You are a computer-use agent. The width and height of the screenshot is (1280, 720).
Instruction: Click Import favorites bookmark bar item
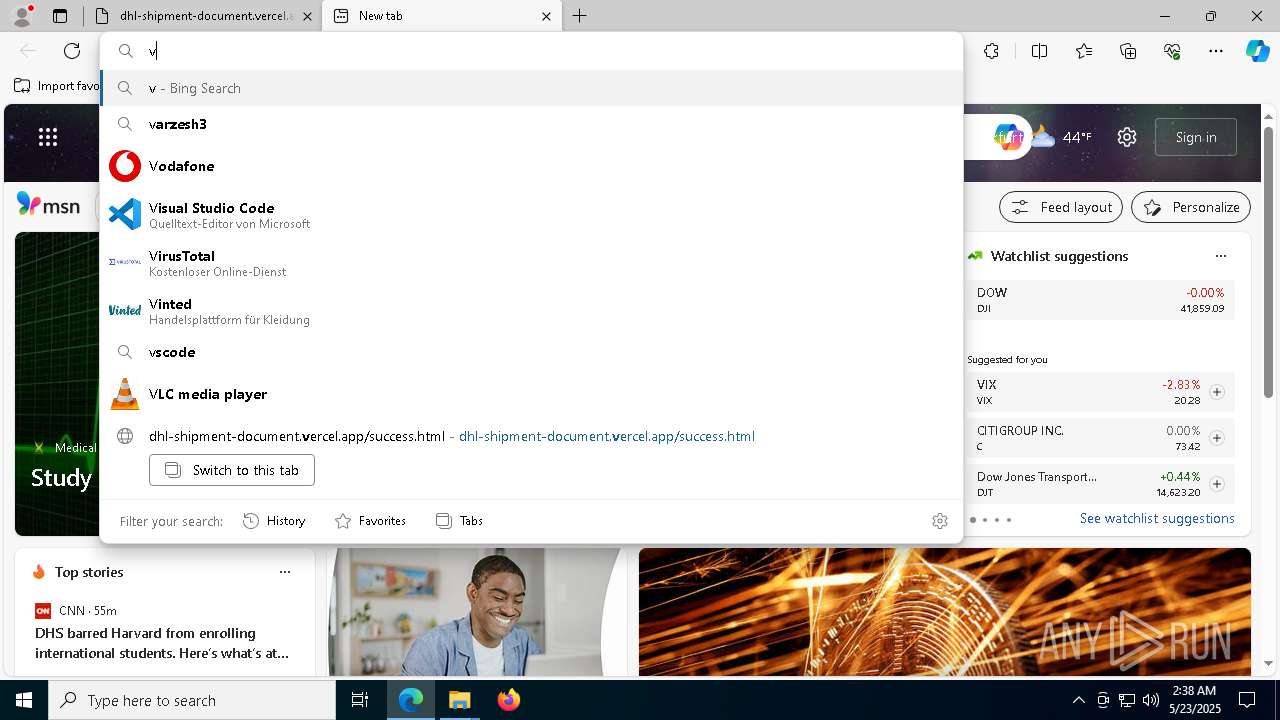57,86
